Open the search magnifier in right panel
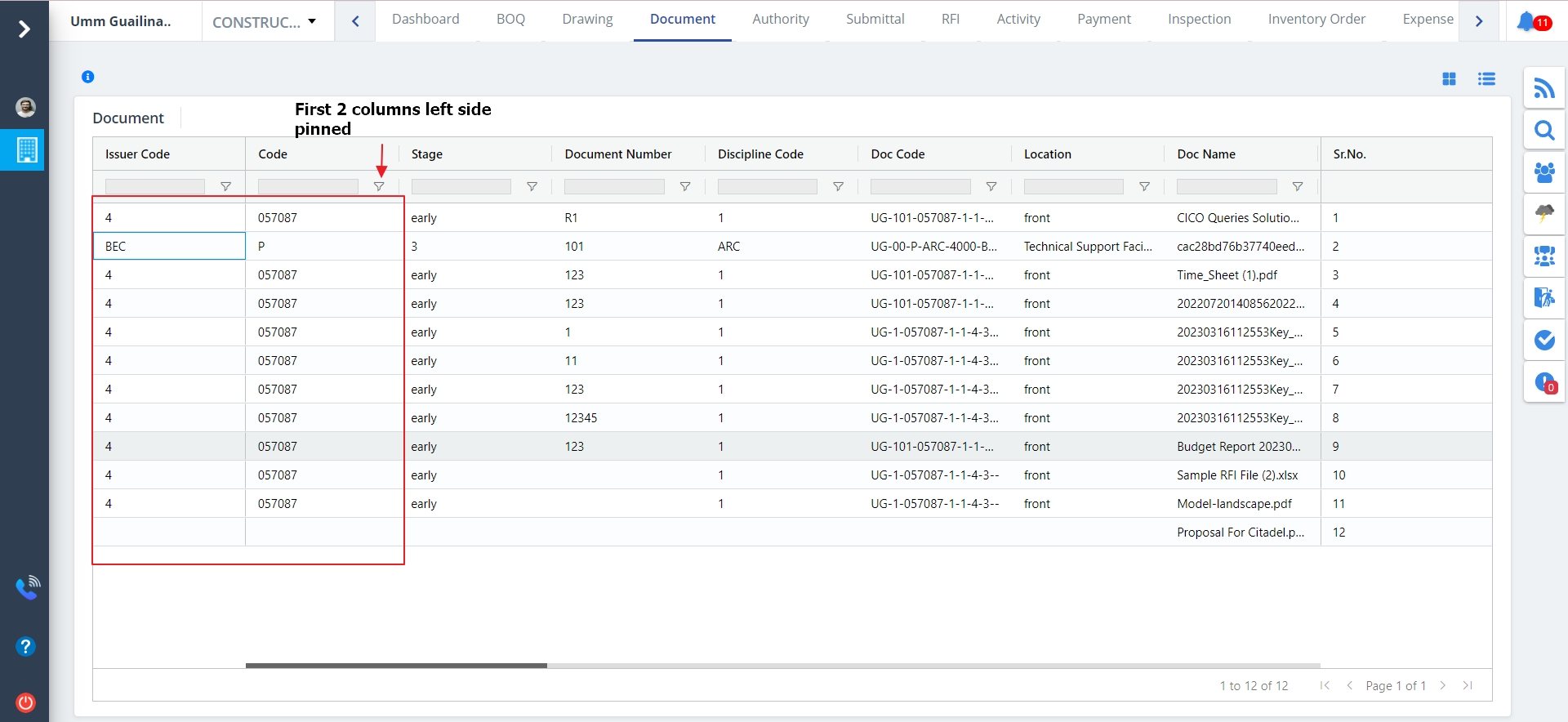 click(1543, 131)
